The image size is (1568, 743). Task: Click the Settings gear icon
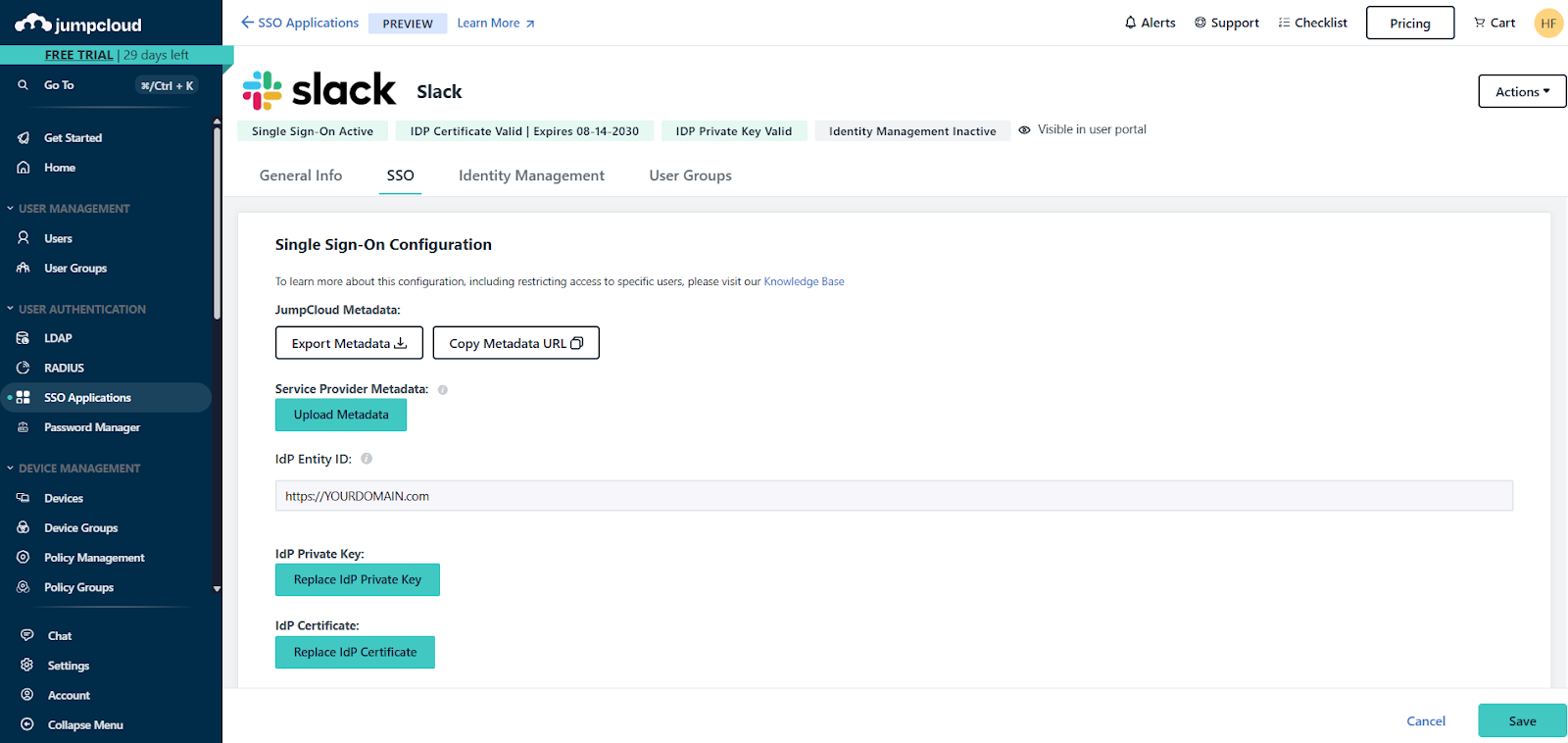coord(27,665)
